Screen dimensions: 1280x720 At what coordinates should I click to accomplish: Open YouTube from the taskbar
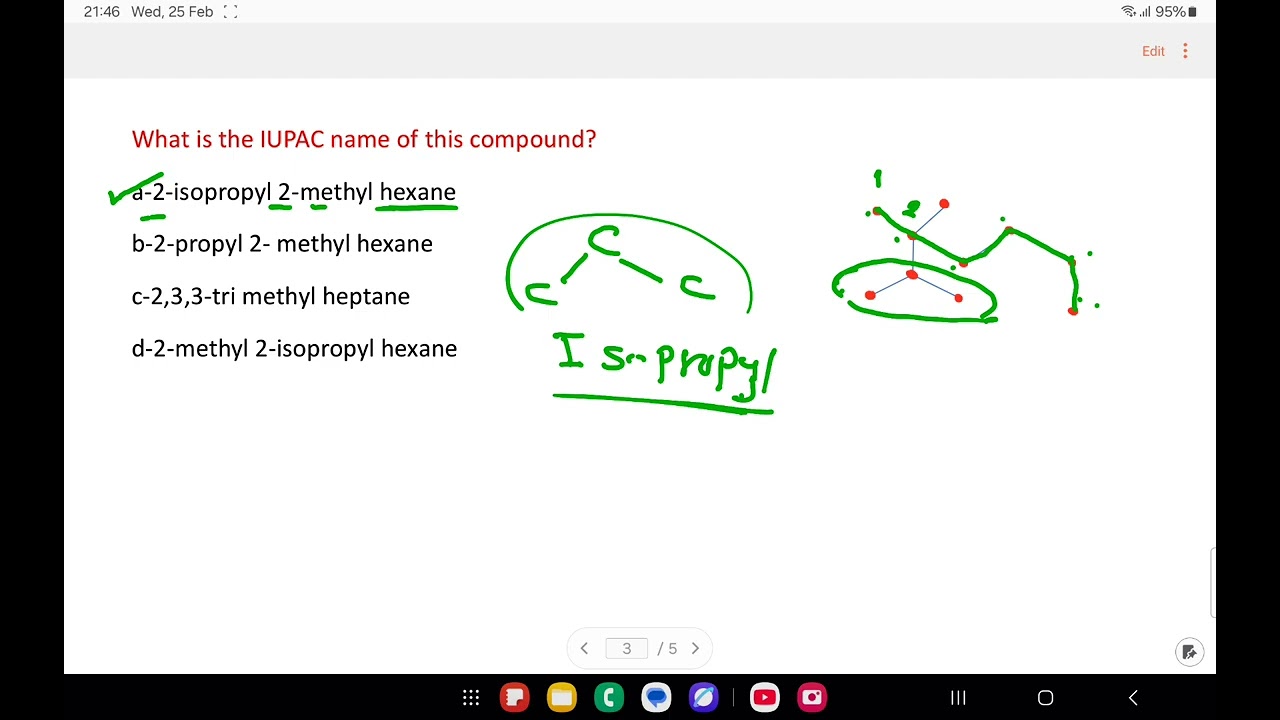765,698
